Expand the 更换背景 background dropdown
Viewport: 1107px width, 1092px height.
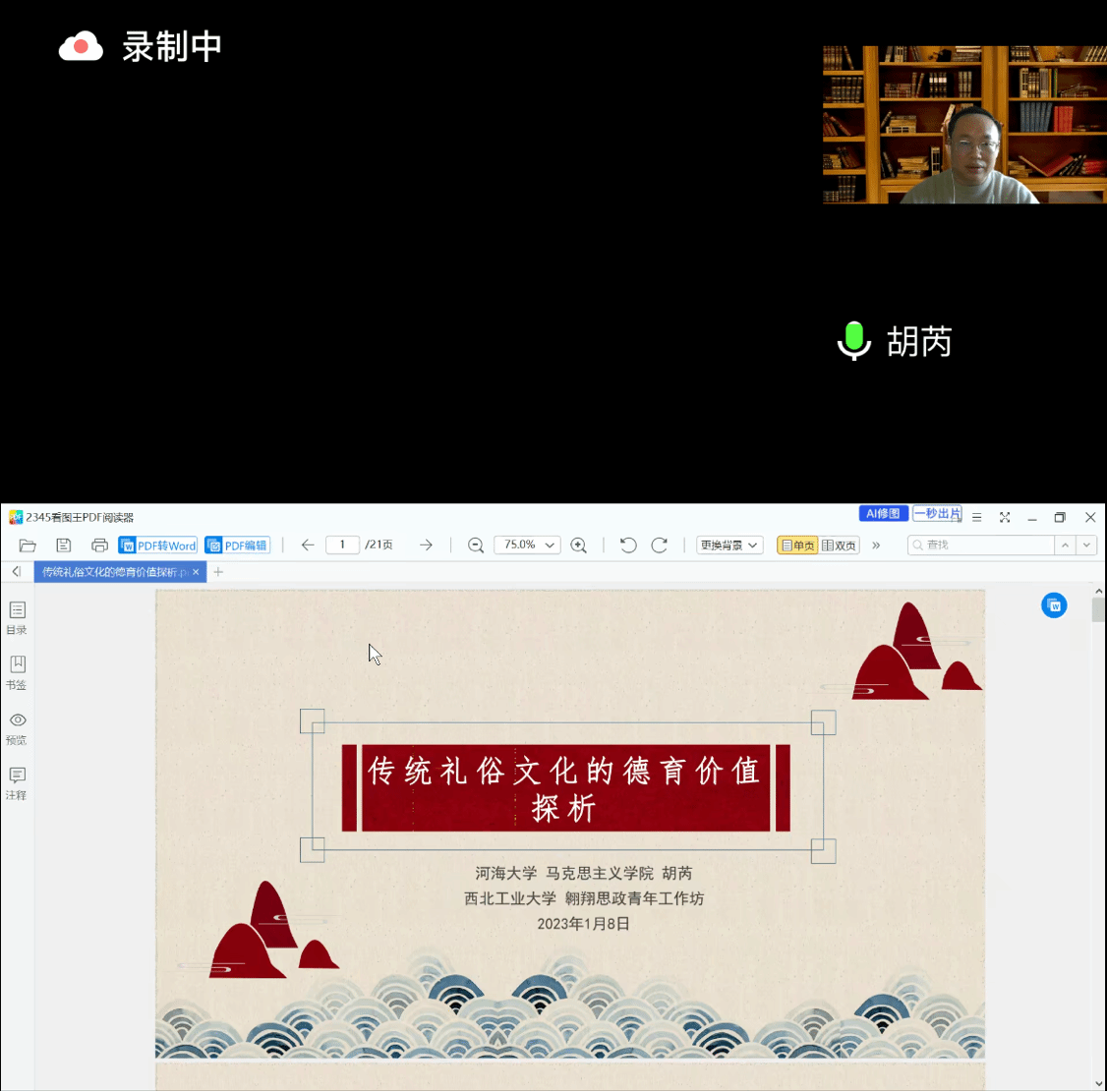(729, 546)
